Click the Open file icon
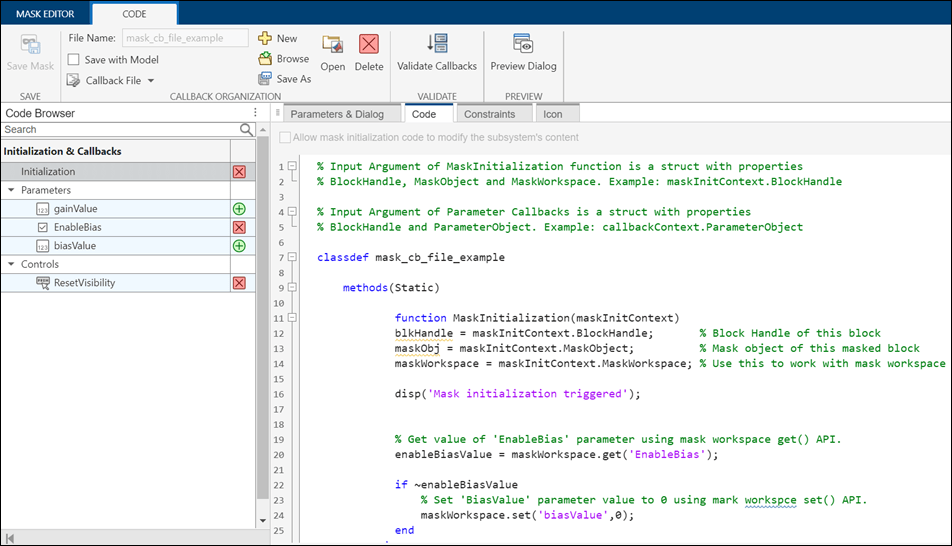Image resolution: width=952 pixels, height=546 pixels. pos(333,45)
